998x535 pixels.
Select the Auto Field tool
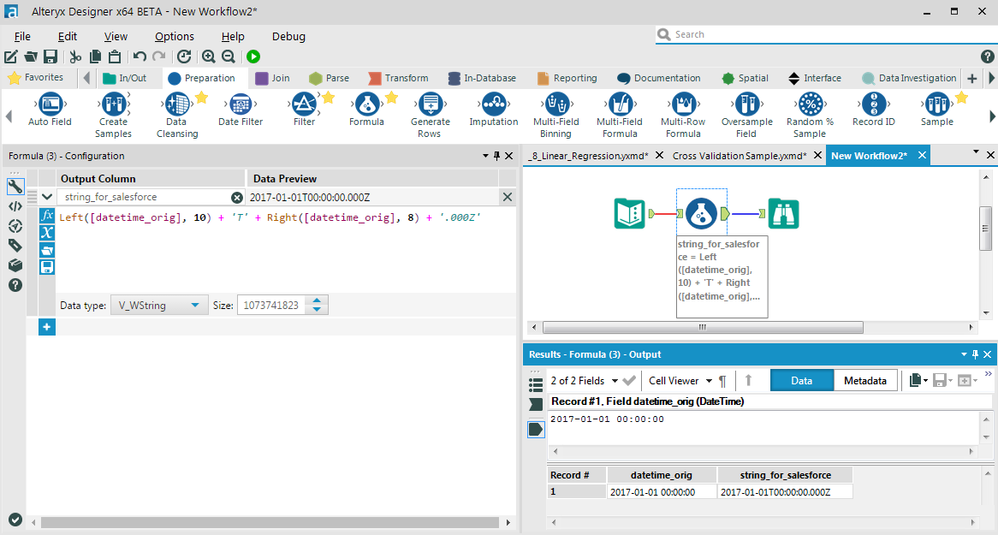(x=50, y=109)
